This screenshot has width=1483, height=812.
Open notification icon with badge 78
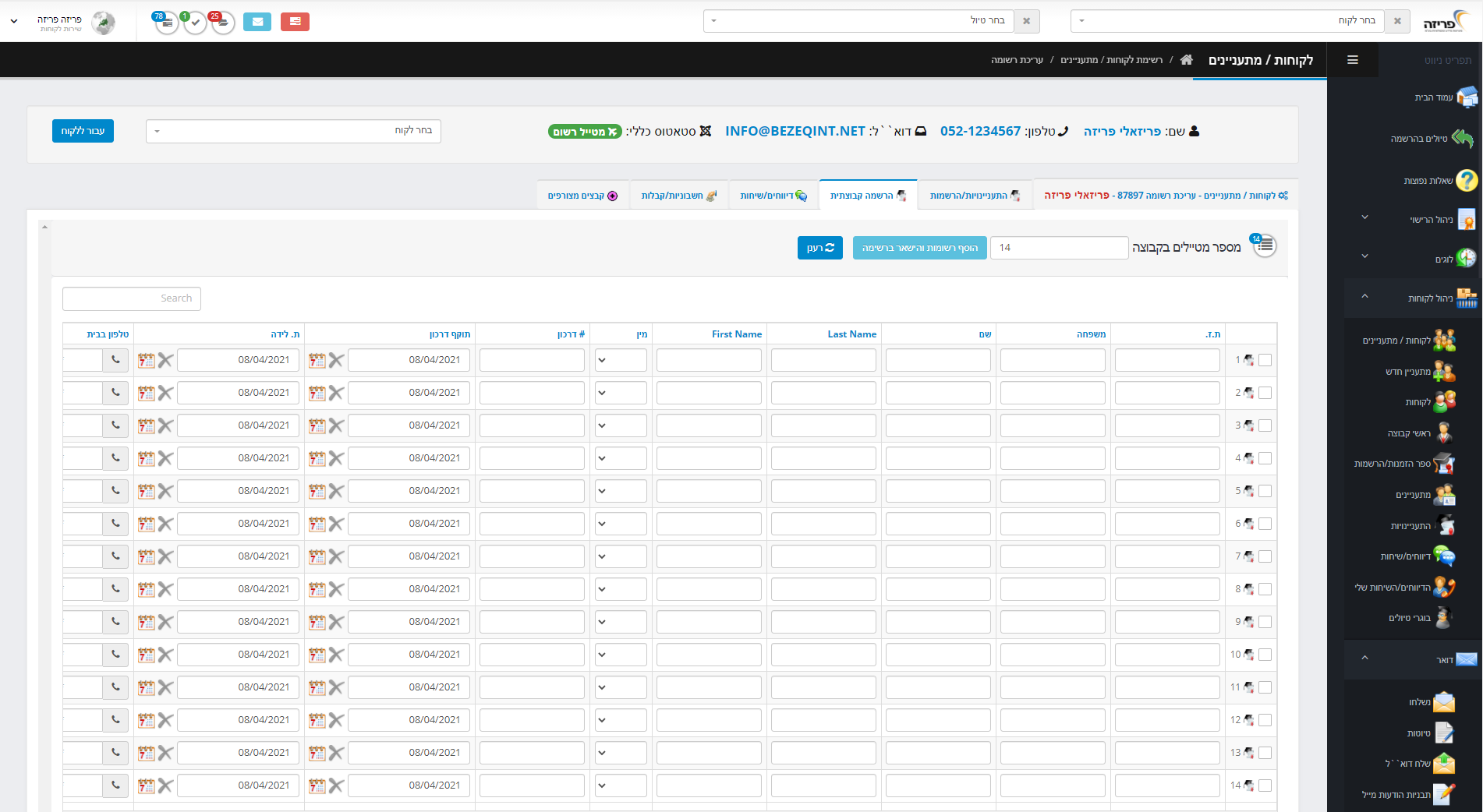click(x=166, y=23)
